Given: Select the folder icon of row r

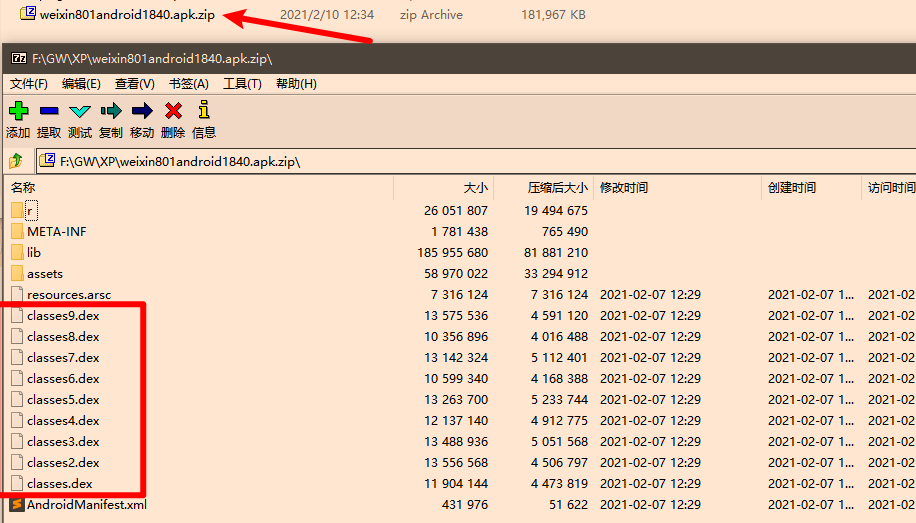Looking at the screenshot, I should 17,210.
